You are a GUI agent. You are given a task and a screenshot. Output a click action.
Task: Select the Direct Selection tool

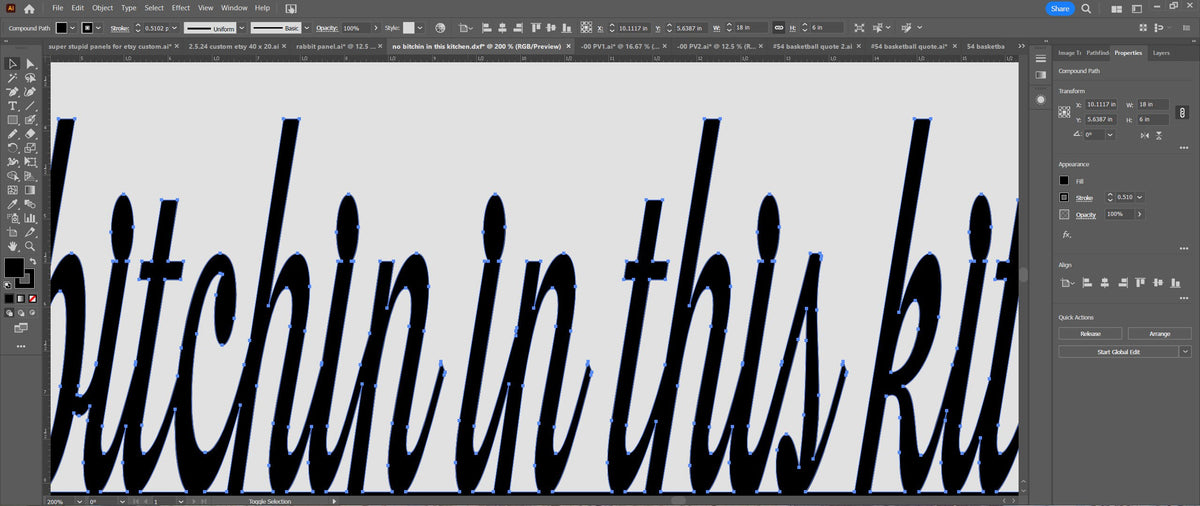click(x=30, y=64)
